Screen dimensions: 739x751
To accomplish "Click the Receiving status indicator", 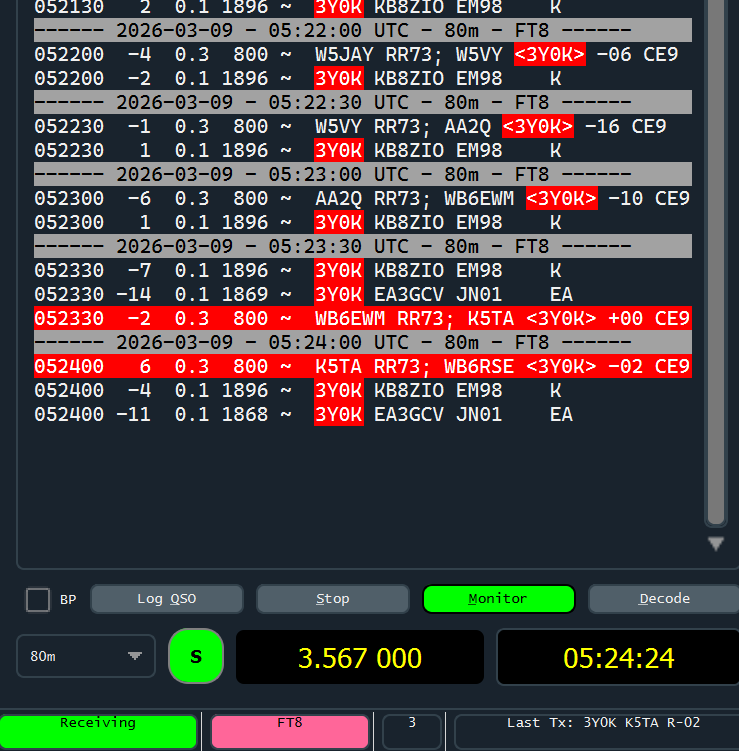I will click(x=98, y=731).
